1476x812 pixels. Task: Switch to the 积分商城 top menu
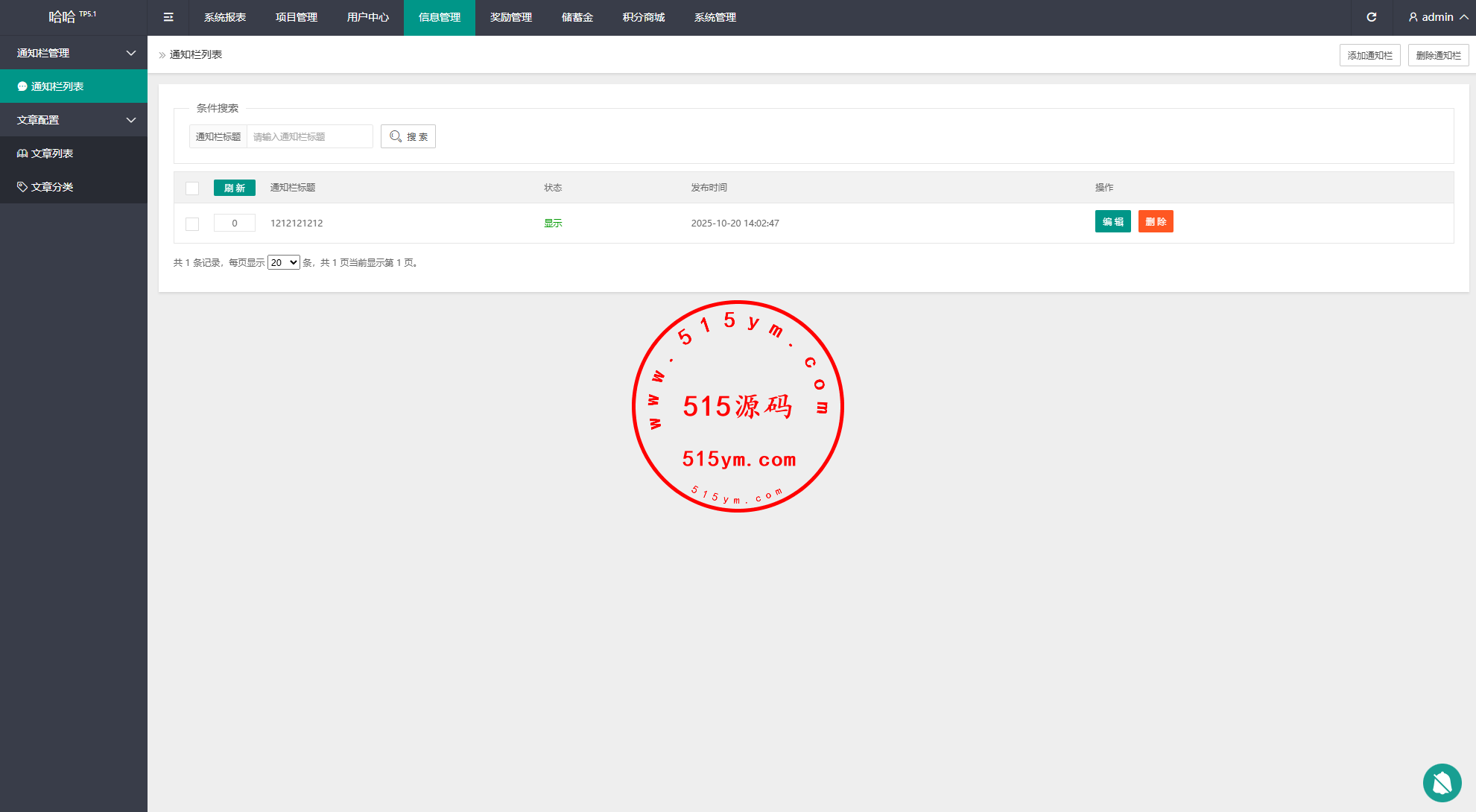pyautogui.click(x=644, y=17)
